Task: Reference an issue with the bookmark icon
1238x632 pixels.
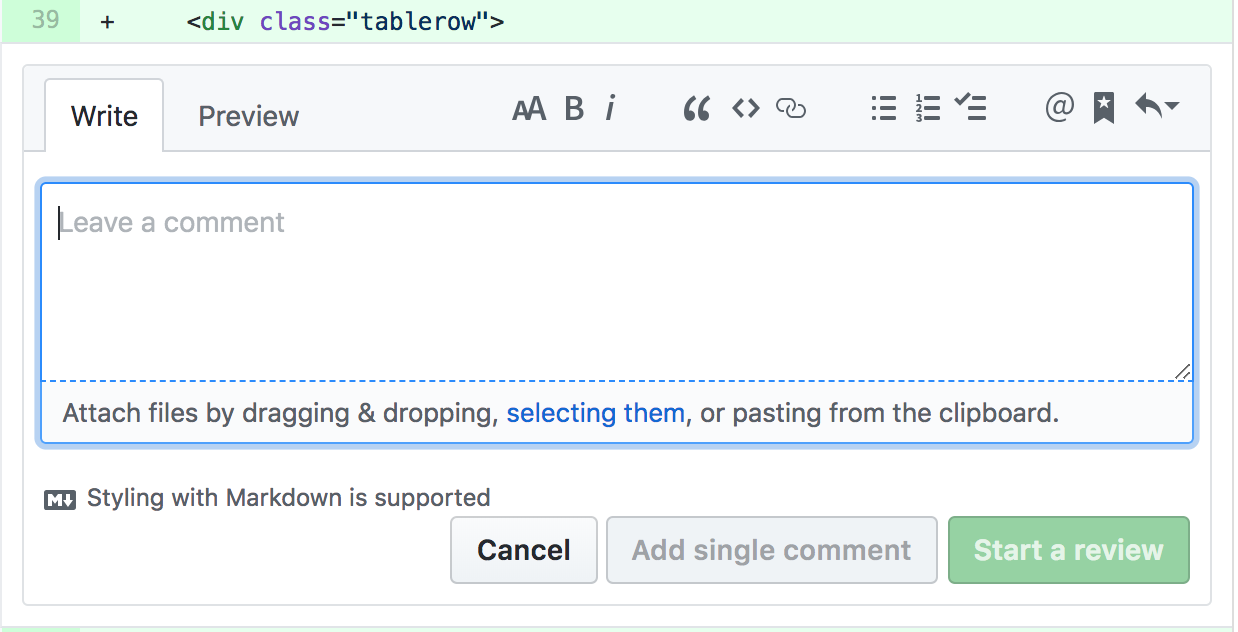Action: tap(1104, 108)
